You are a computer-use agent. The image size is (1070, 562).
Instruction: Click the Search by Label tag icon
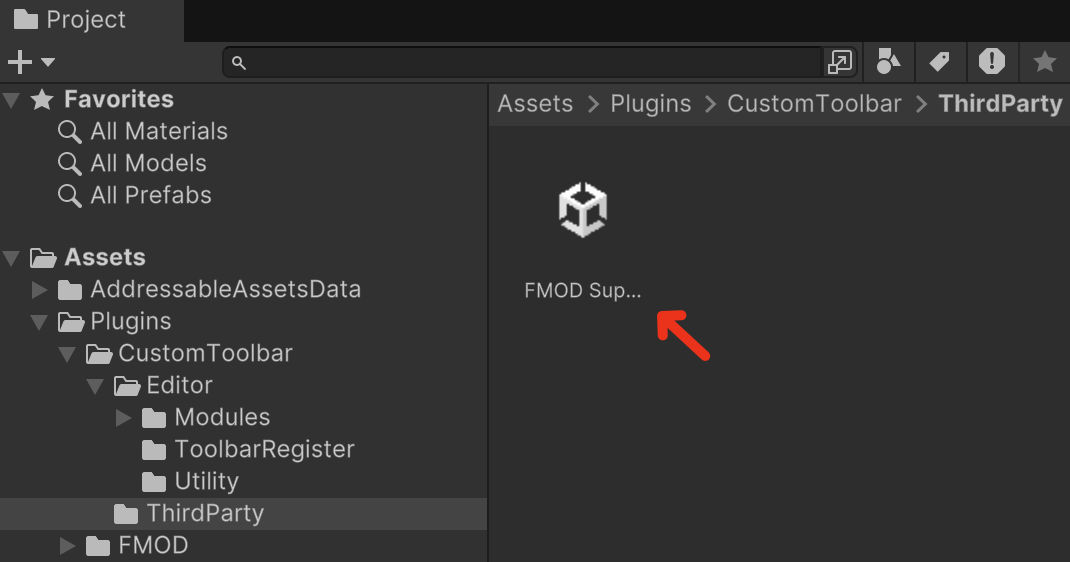[x=939, y=62]
